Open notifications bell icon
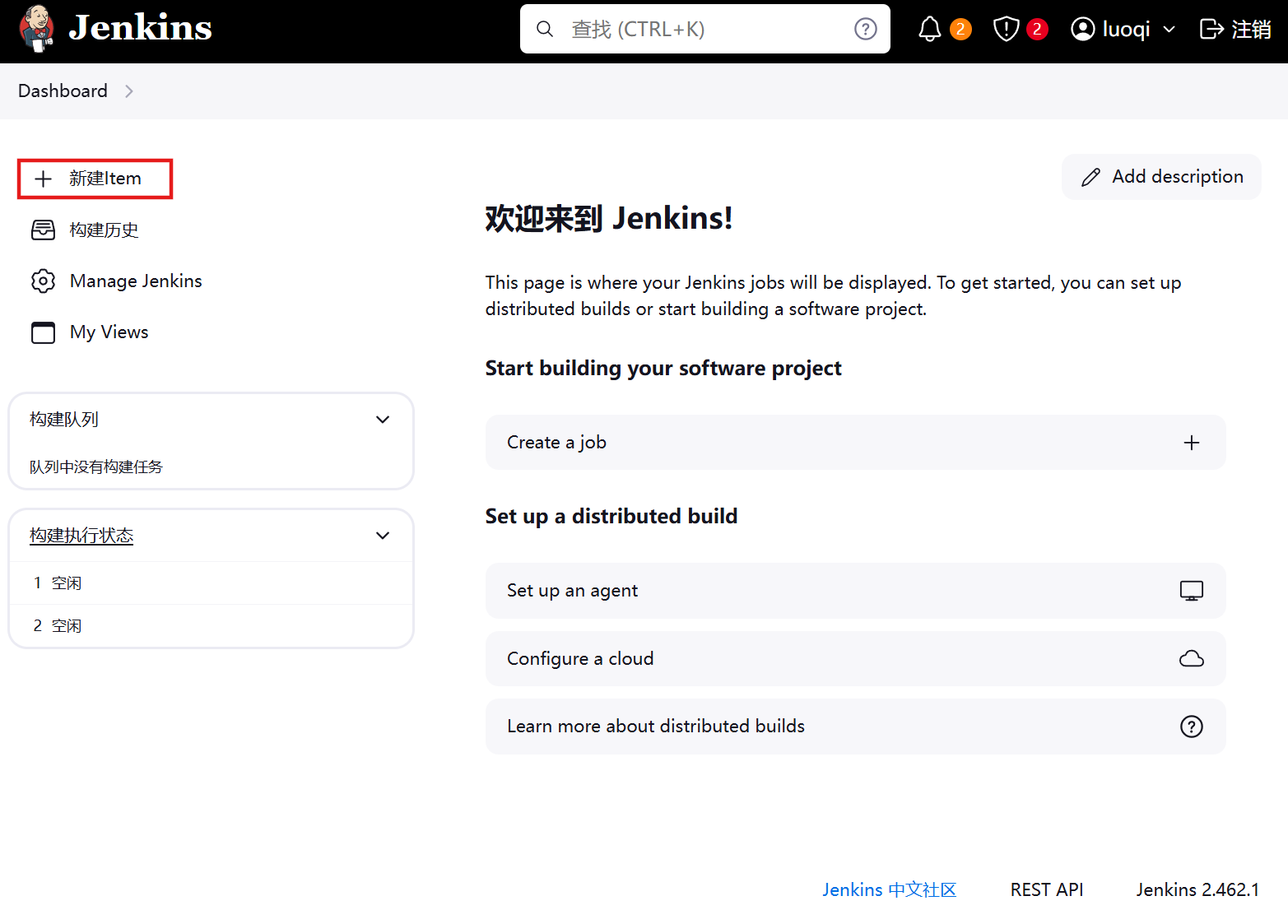This screenshot has width=1288, height=924. pyautogui.click(x=929, y=30)
